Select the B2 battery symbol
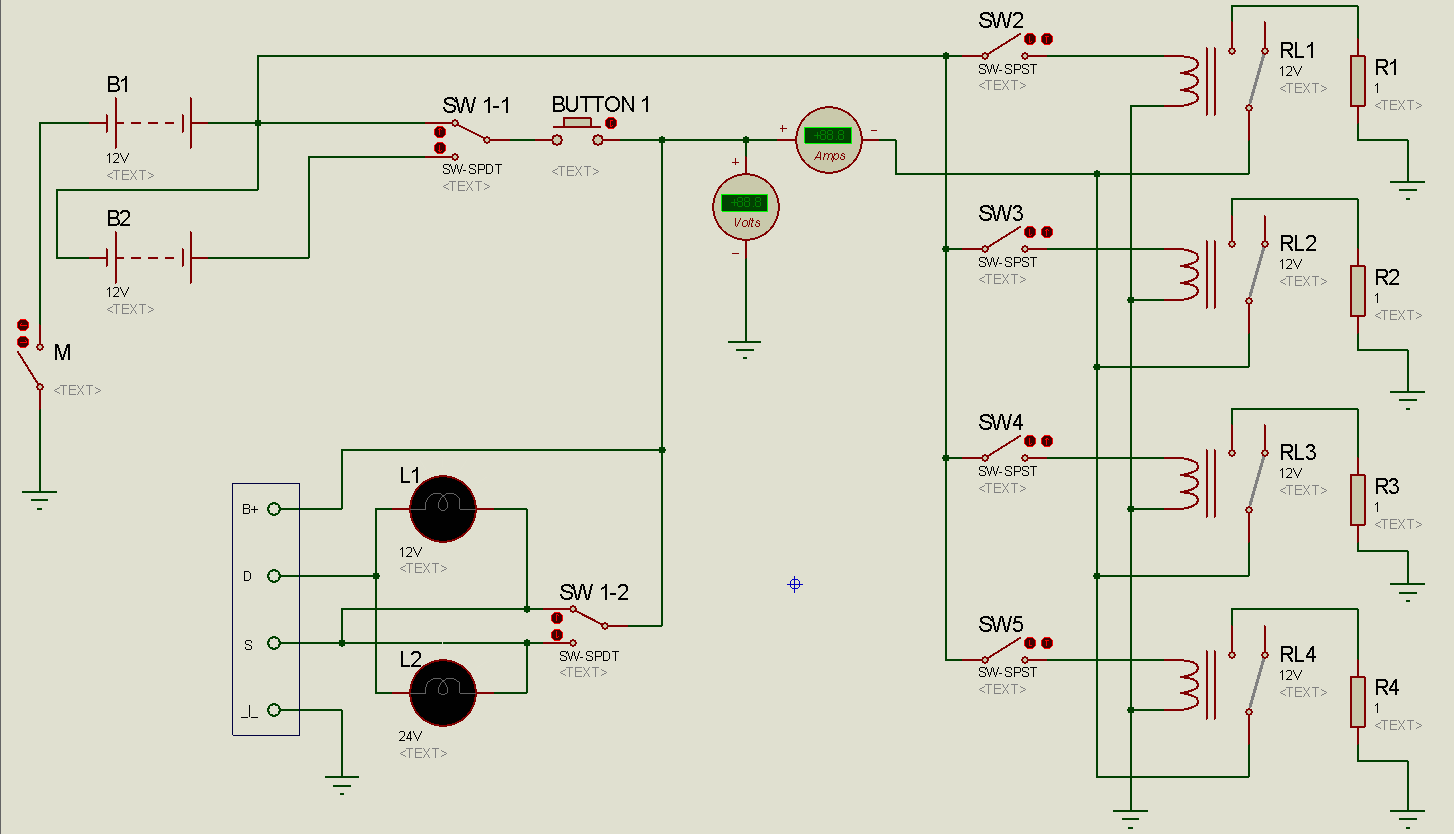Image resolution: width=1454 pixels, height=834 pixels. 149,258
